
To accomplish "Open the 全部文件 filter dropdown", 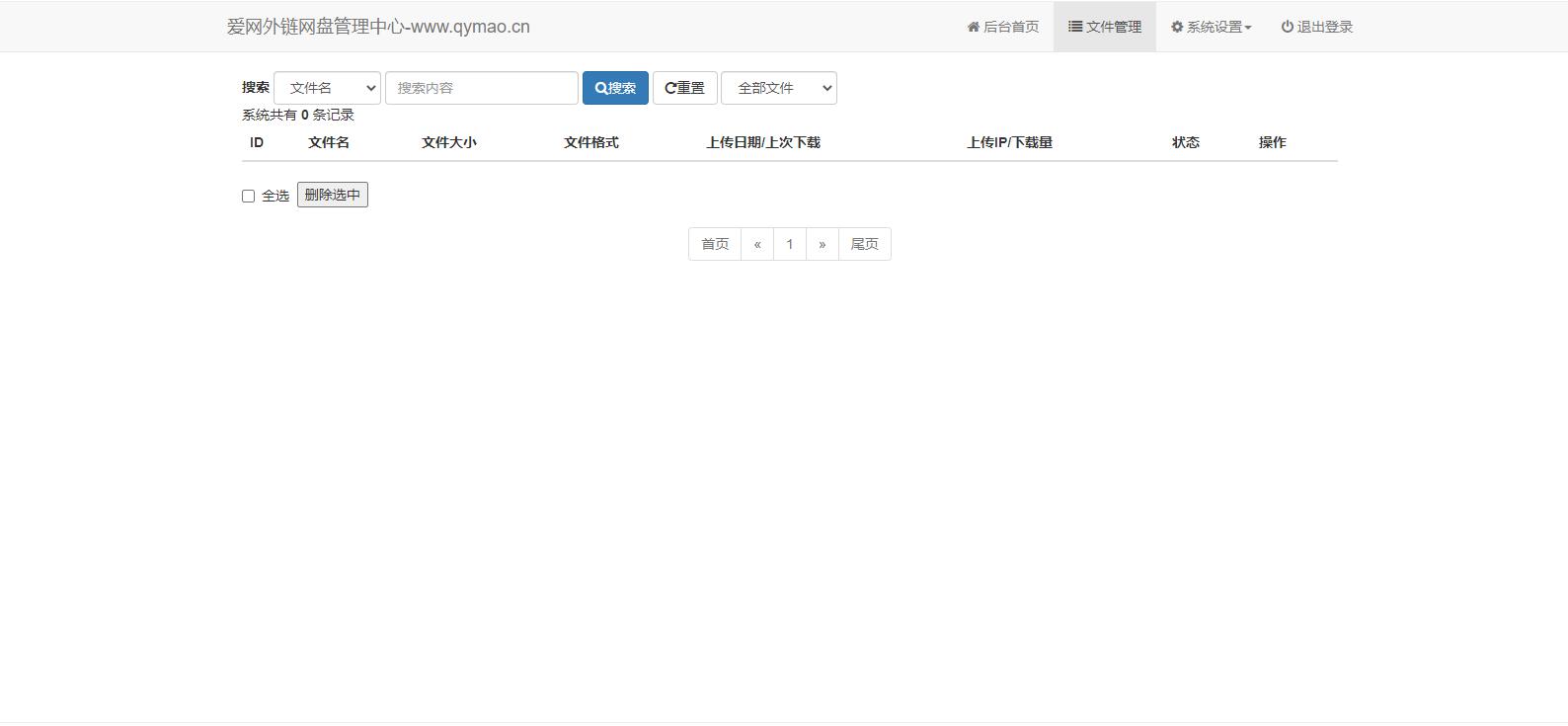I will [778, 88].
